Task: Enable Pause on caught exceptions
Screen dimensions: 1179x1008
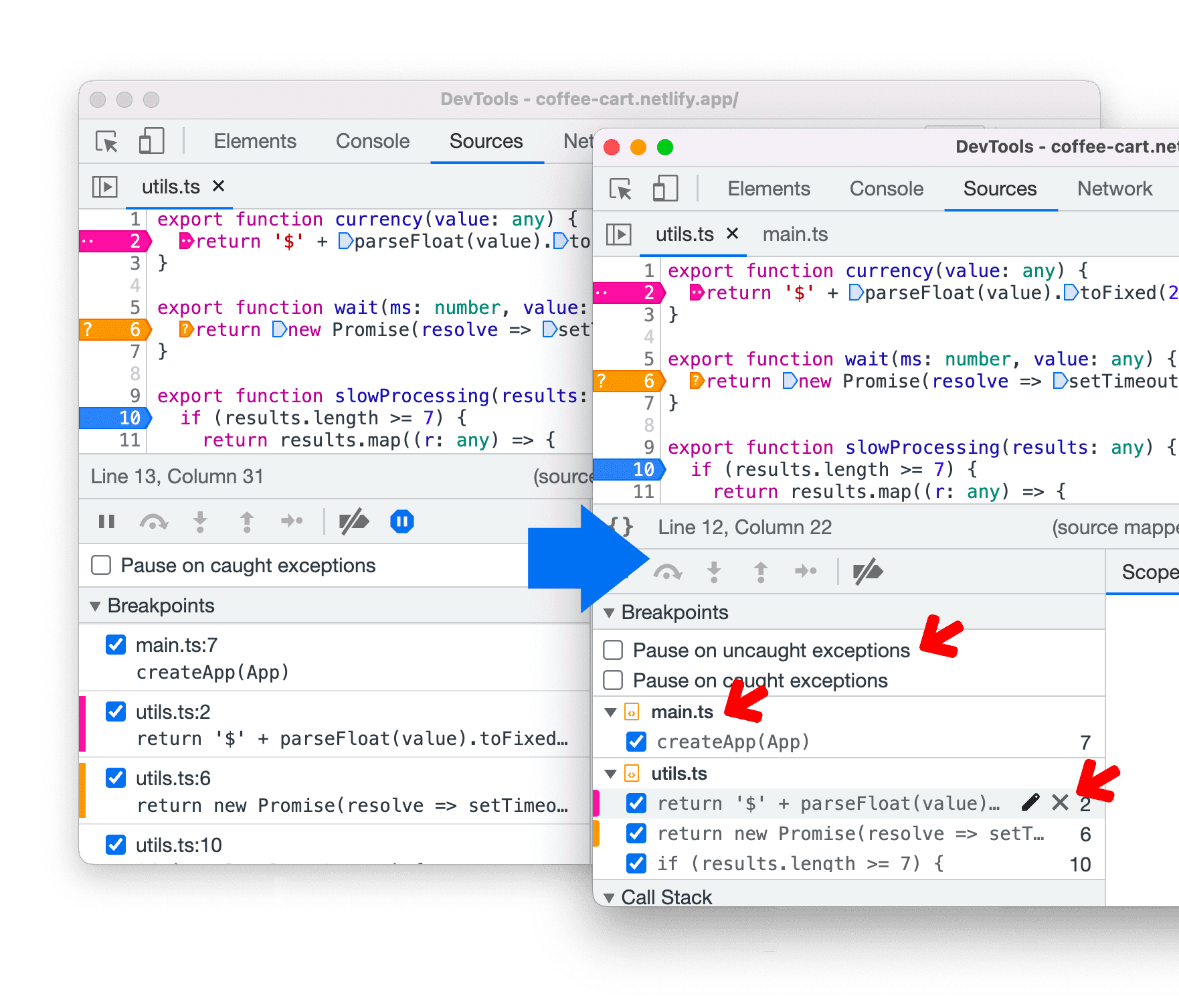Action: click(612, 680)
